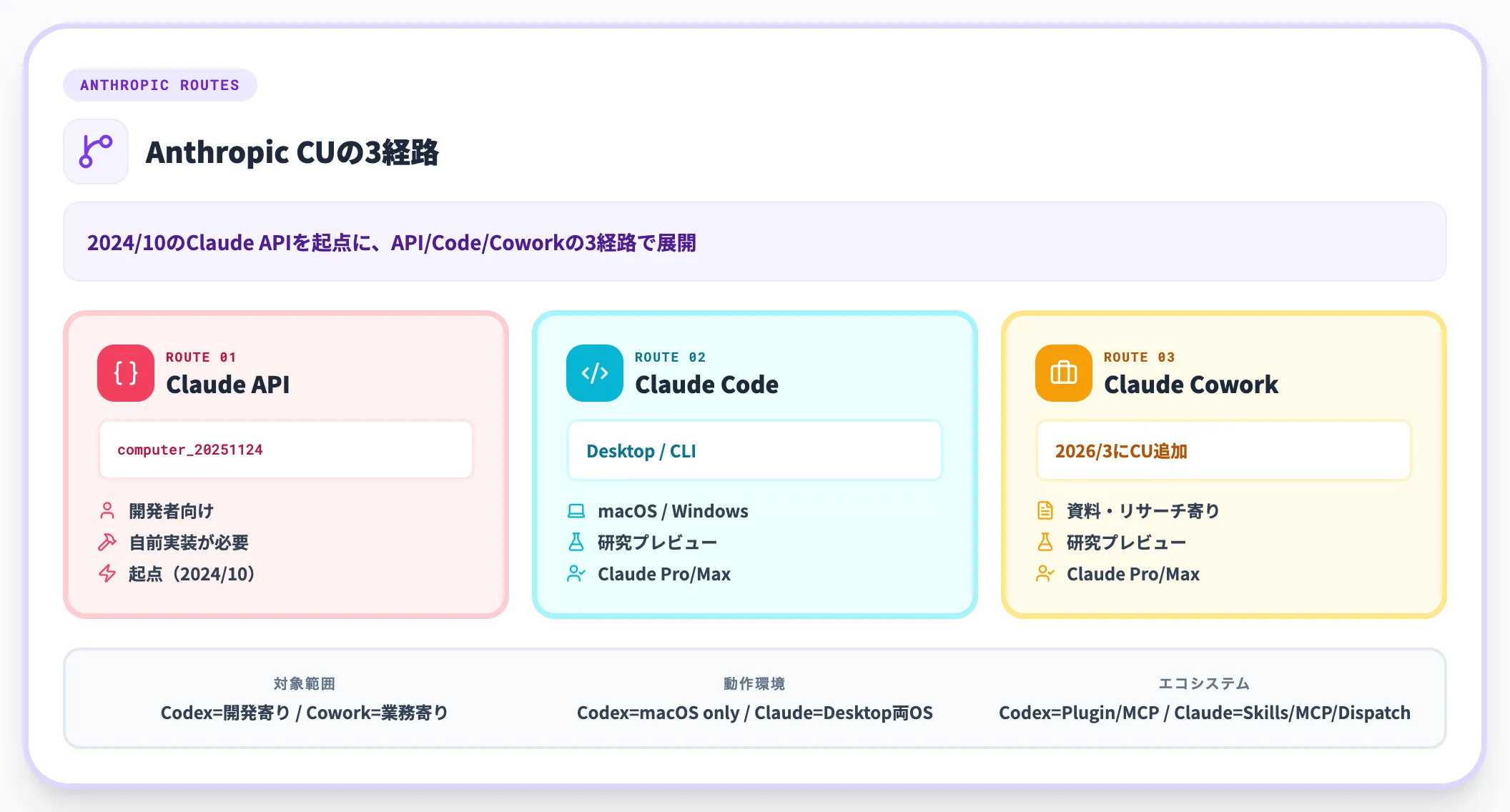1510x812 pixels.
Task: Click the laptop icon beside macOS / Windows
Action: pos(576,511)
